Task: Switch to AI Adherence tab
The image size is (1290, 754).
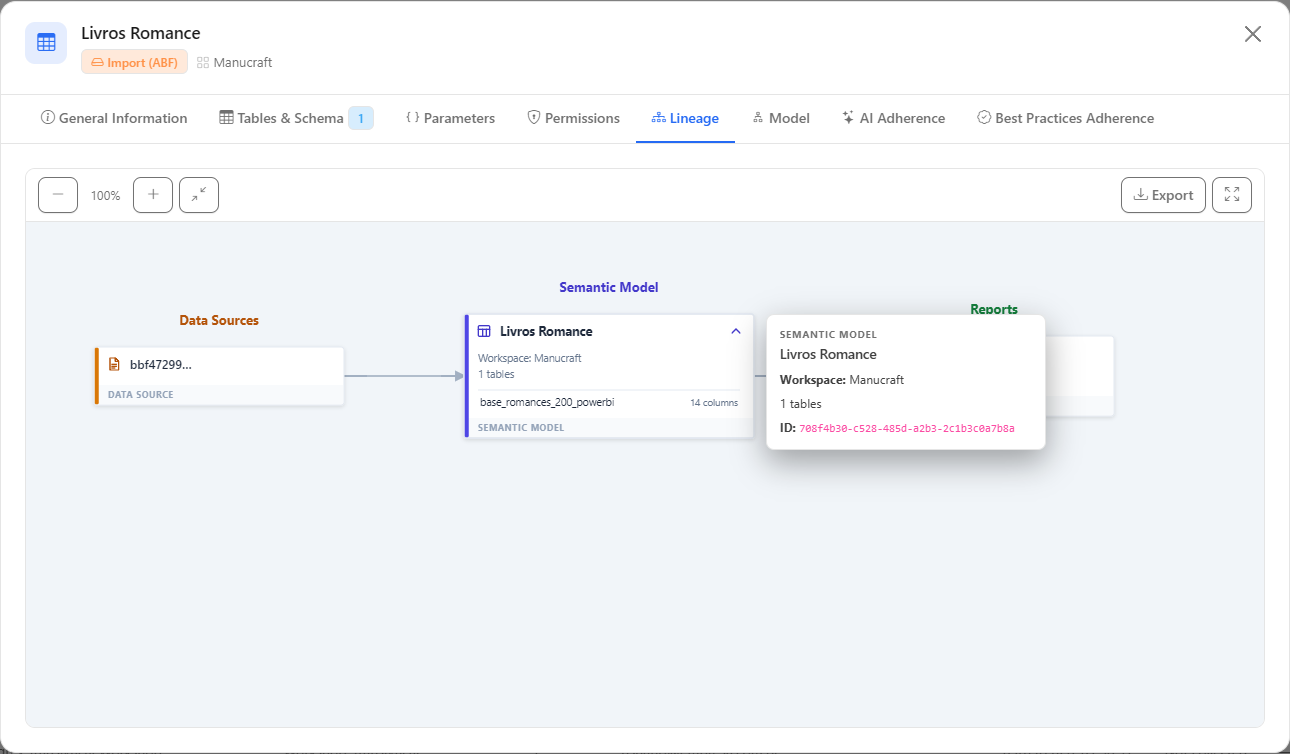Action: click(x=893, y=118)
